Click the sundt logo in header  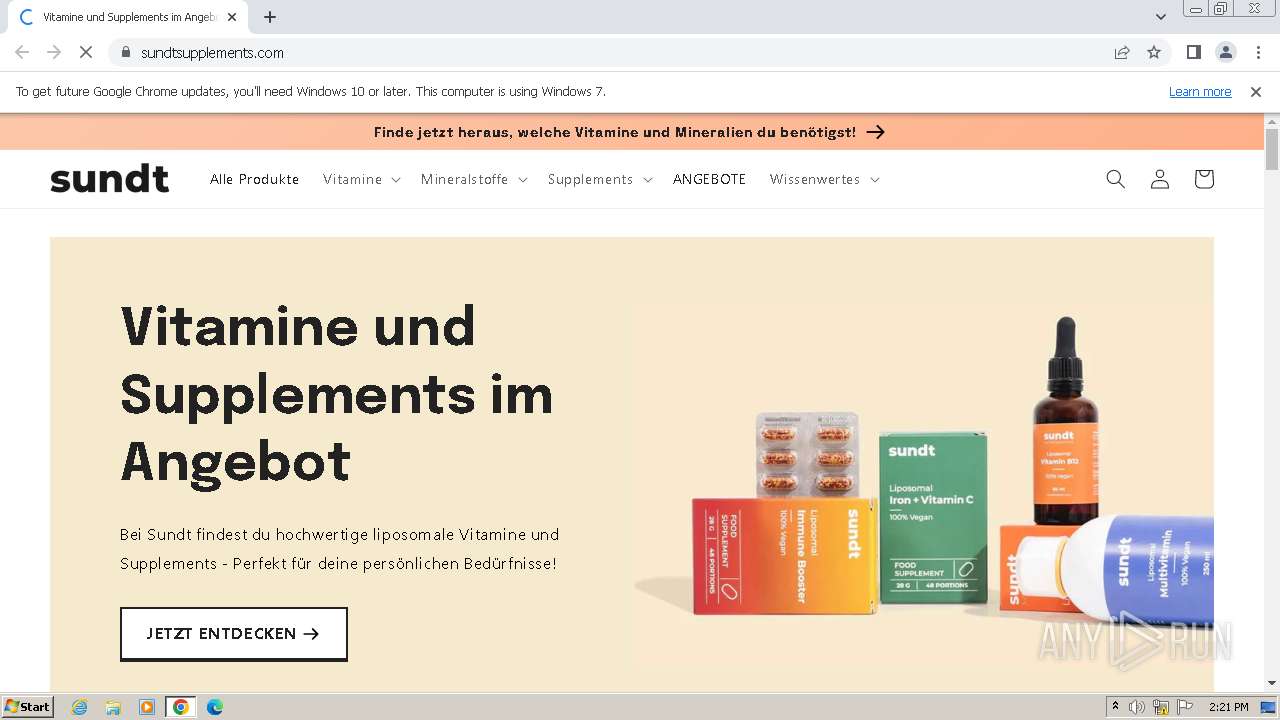[x=110, y=179]
